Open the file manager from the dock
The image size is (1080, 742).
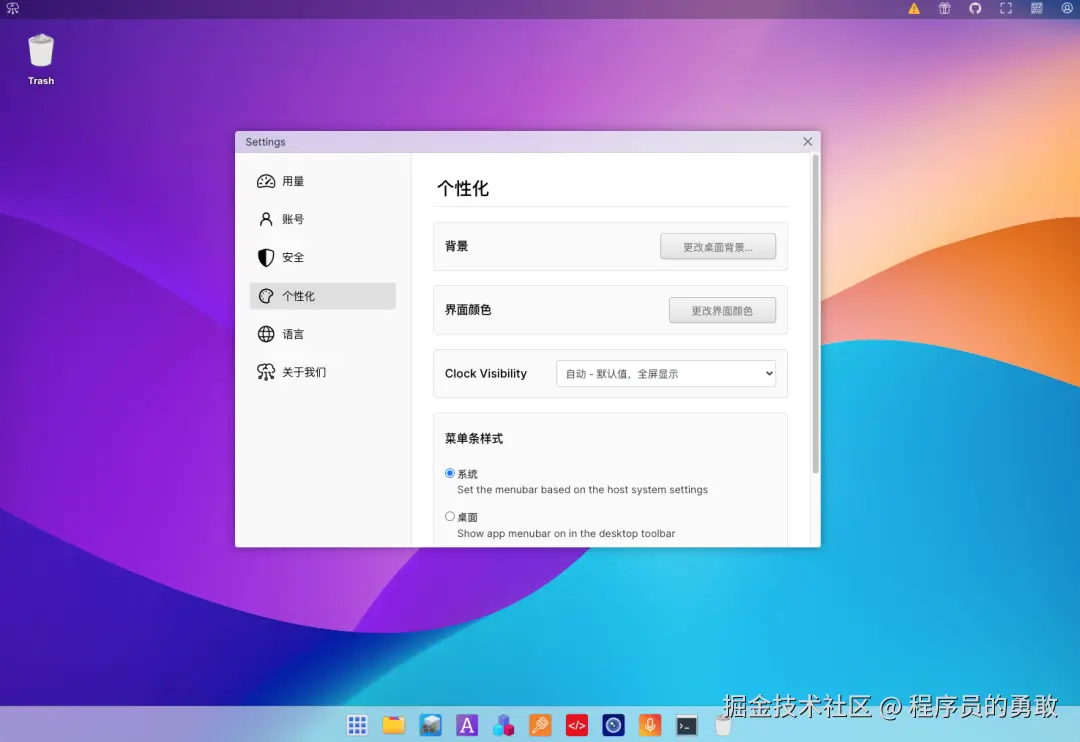tap(393, 724)
